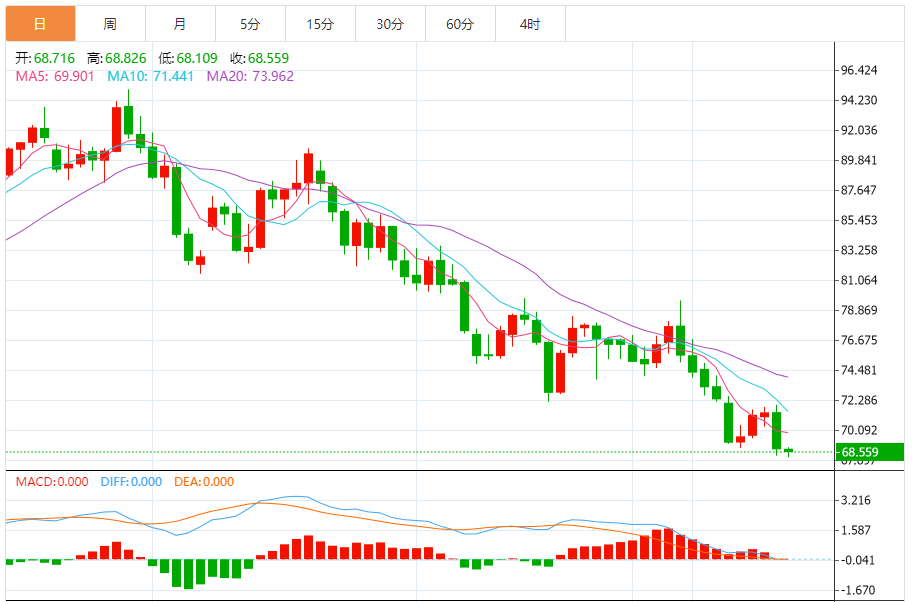This screenshot has width=914, height=602.
Task: Click the DIFF:0.000 indicator label
Action: [131, 482]
